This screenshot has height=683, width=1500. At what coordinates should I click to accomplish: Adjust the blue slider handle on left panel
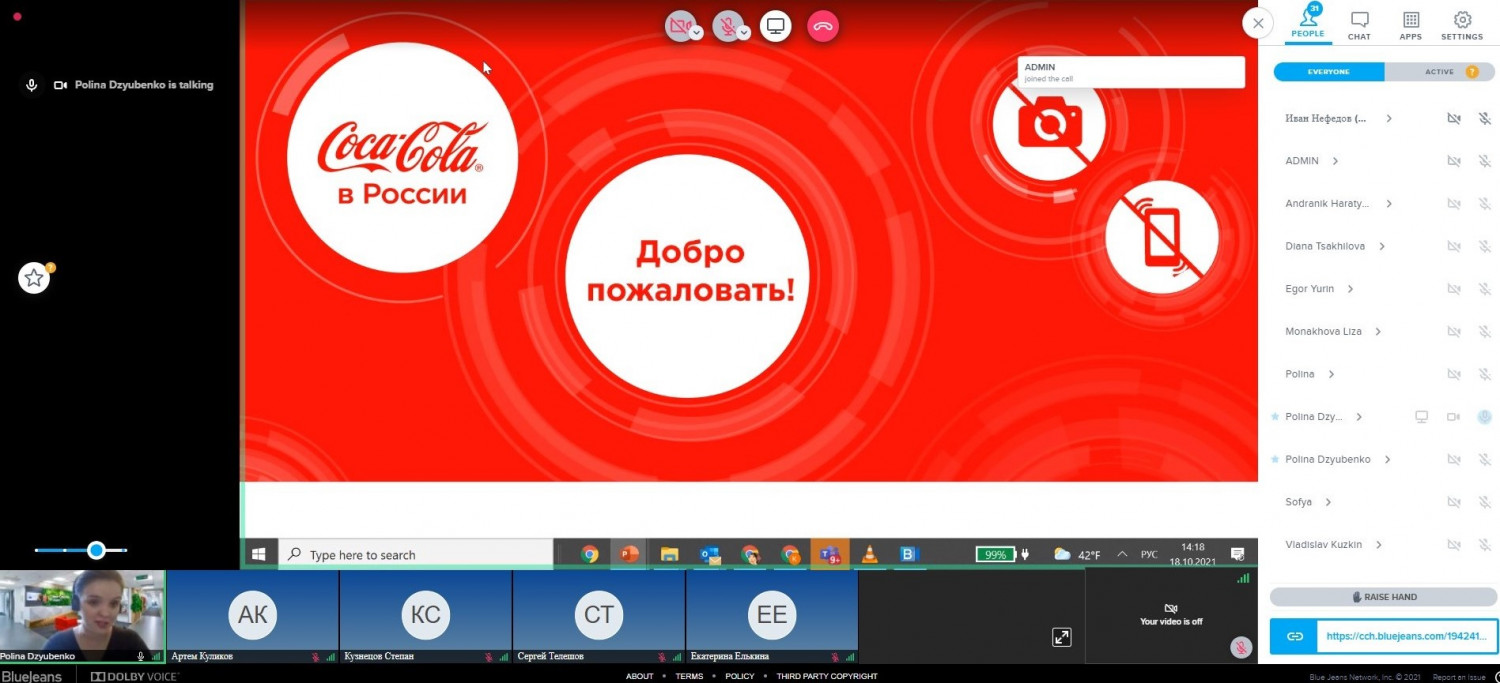point(96,550)
